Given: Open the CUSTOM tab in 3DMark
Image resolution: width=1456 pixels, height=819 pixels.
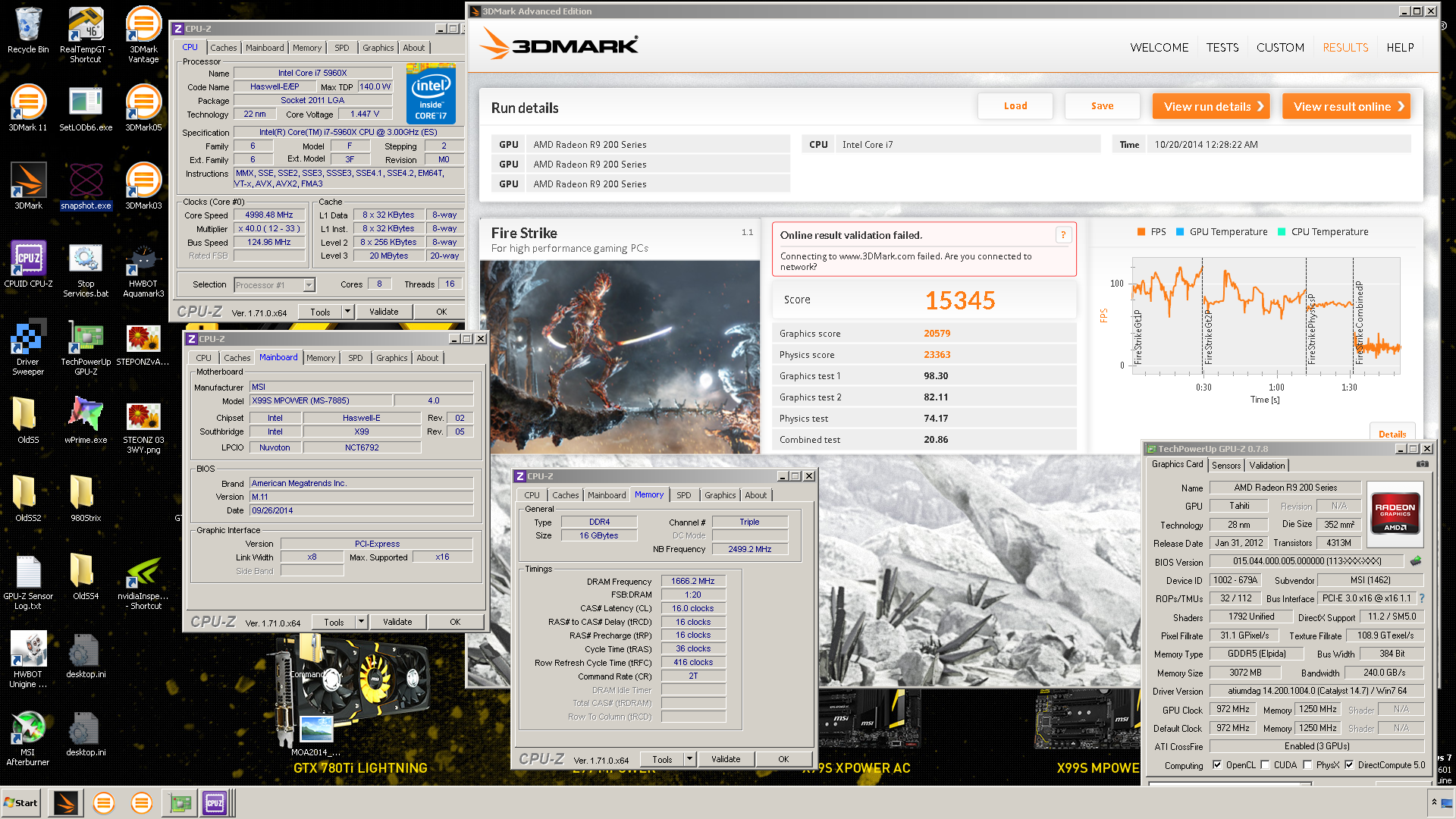Looking at the screenshot, I should tap(1280, 47).
